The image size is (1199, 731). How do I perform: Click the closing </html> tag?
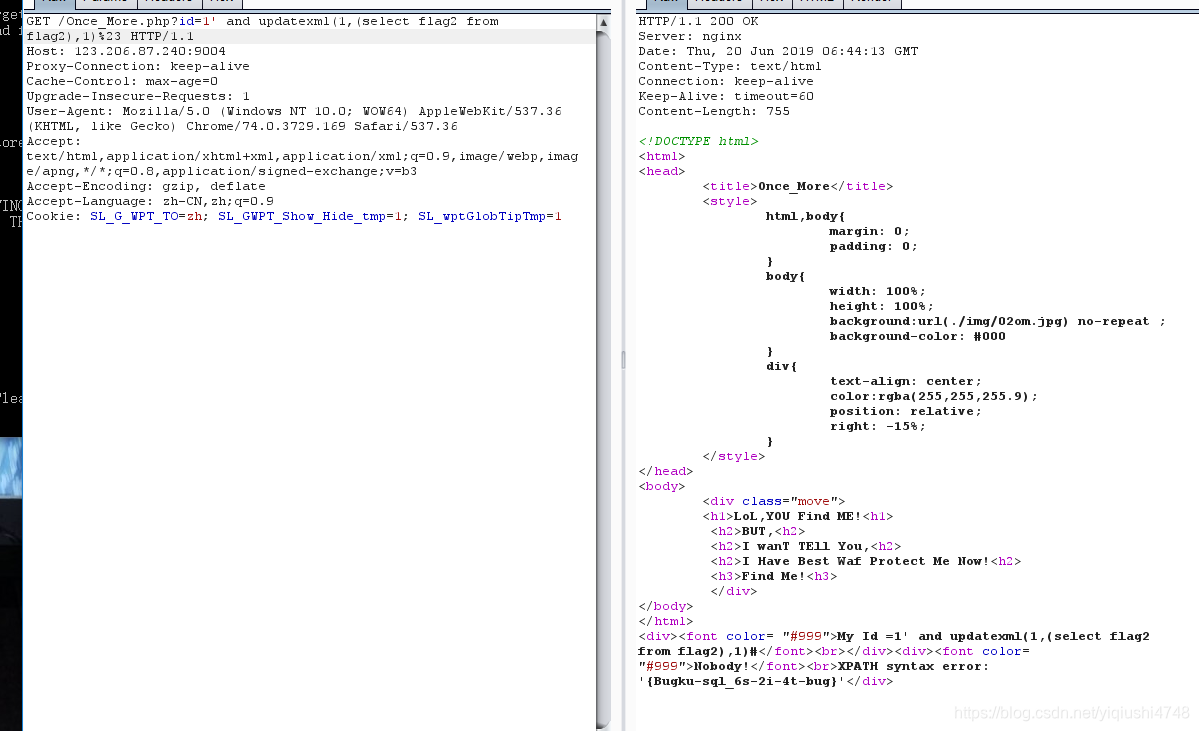click(665, 621)
